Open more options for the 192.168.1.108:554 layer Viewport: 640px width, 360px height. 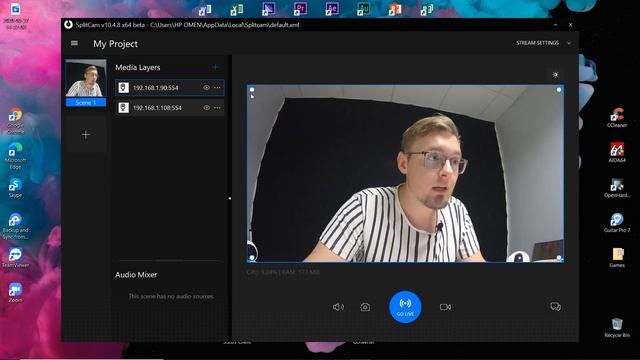click(217, 108)
